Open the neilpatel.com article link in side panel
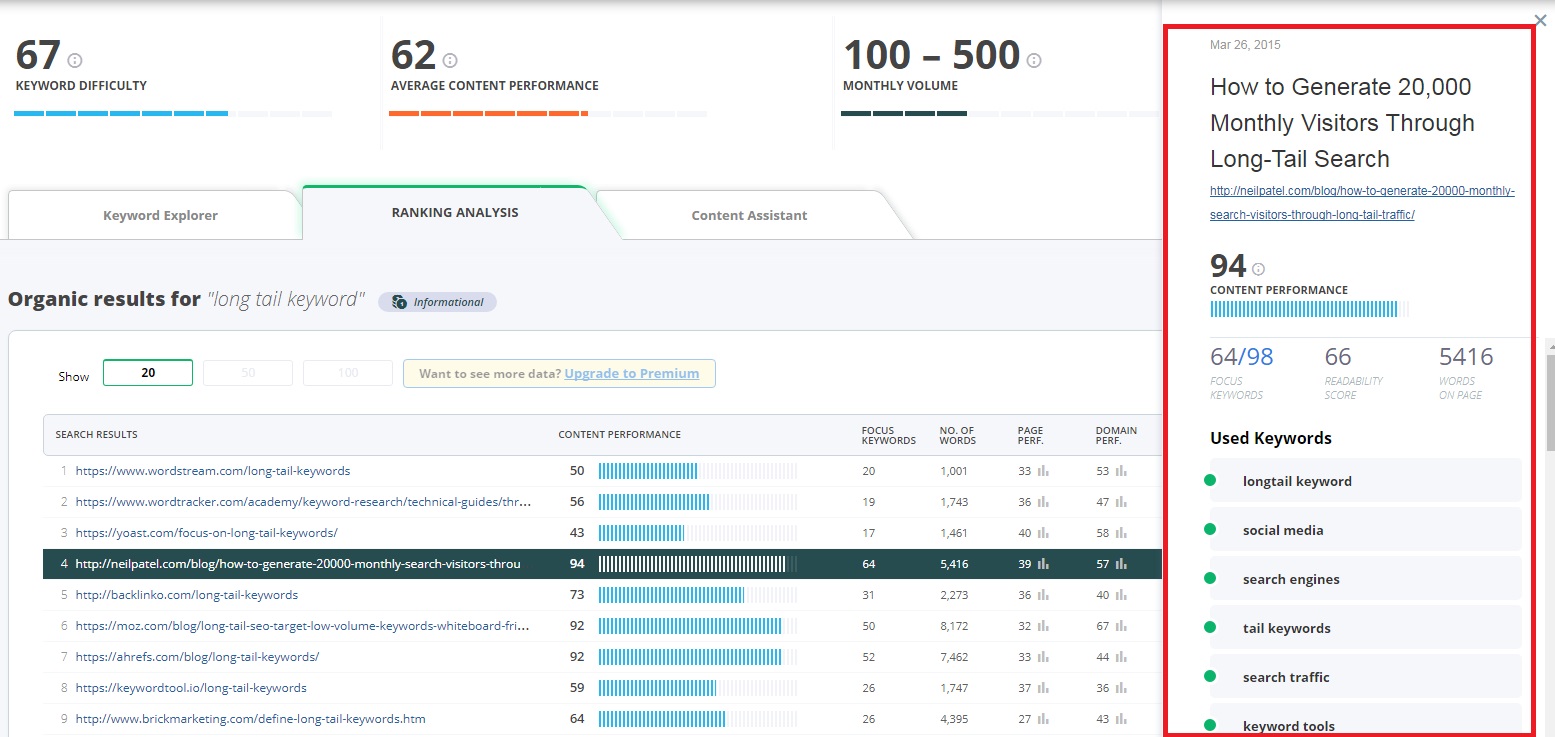Screen dimensions: 1555x737 (1362, 202)
